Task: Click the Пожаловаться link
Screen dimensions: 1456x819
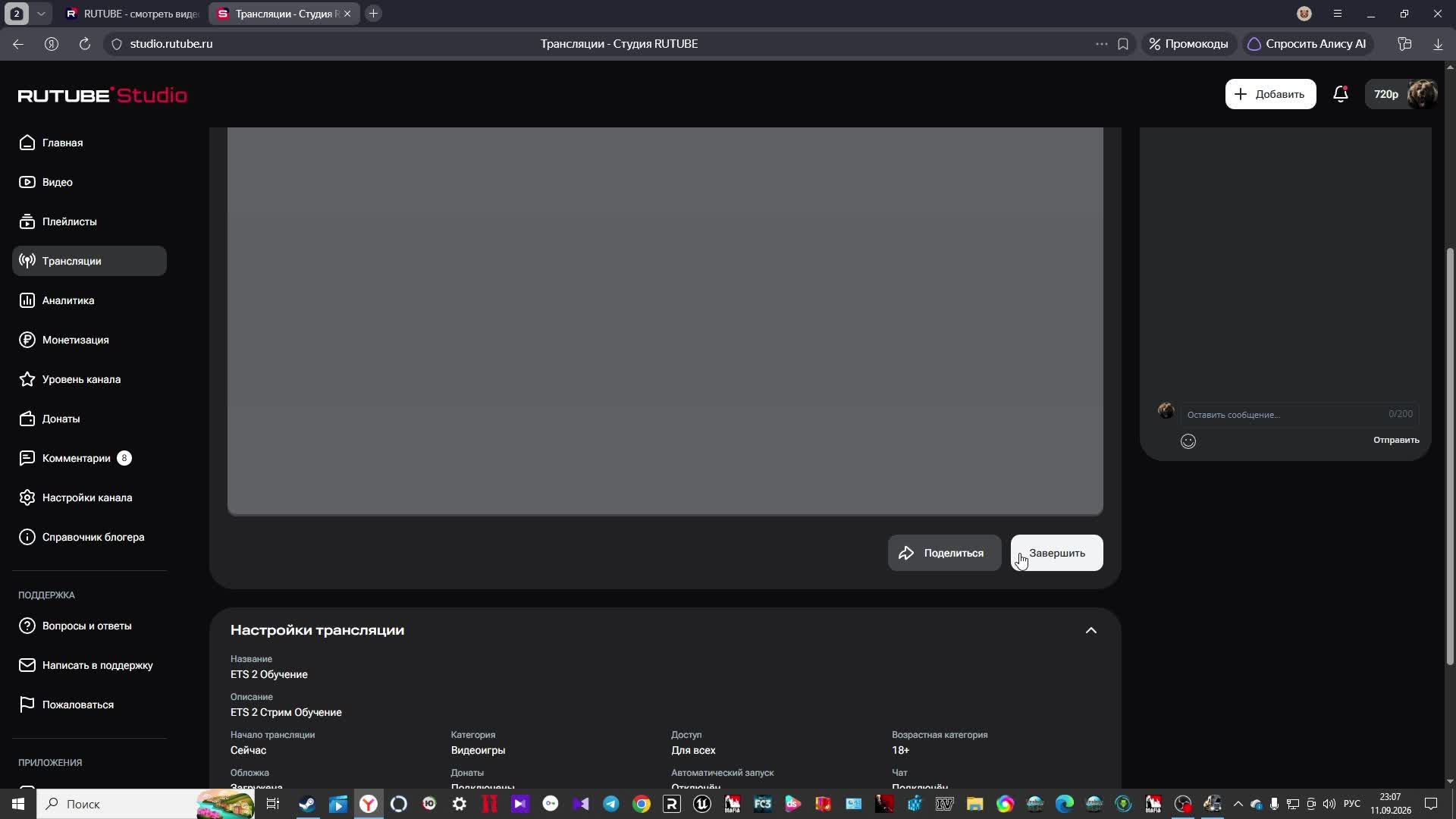Action: point(89,704)
